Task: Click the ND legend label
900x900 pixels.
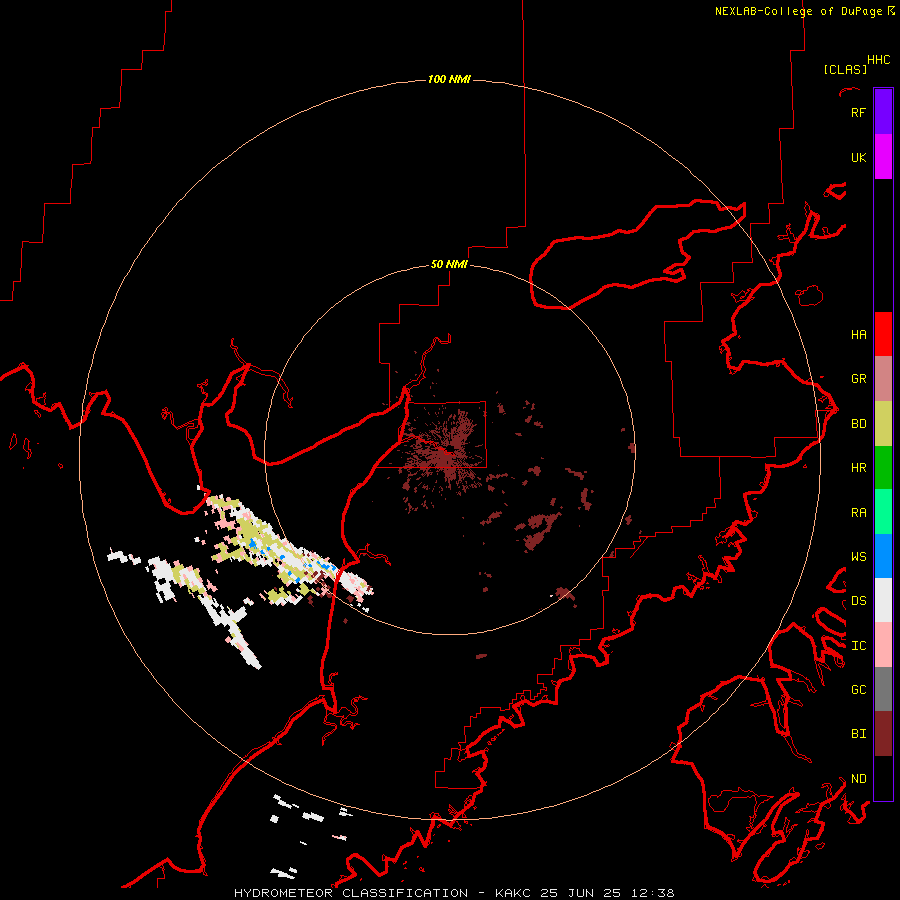Action: click(858, 779)
